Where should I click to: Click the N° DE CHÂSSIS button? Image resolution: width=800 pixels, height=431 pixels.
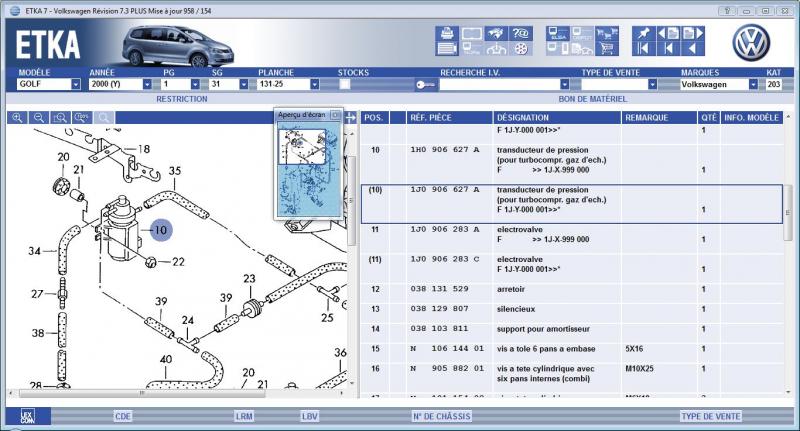point(441,417)
